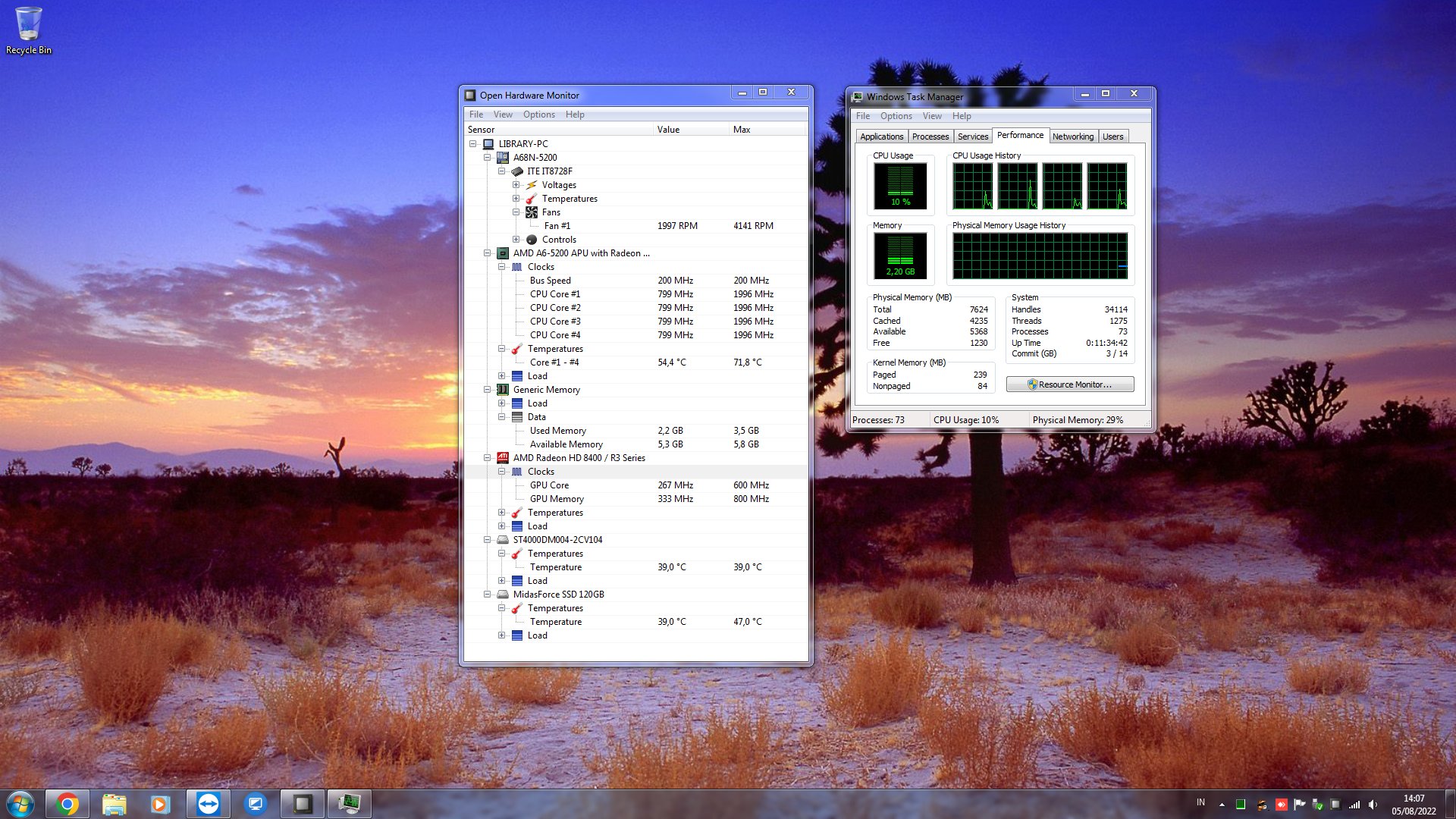Switch to the Users tab
The image size is (1456, 819).
tap(1112, 136)
